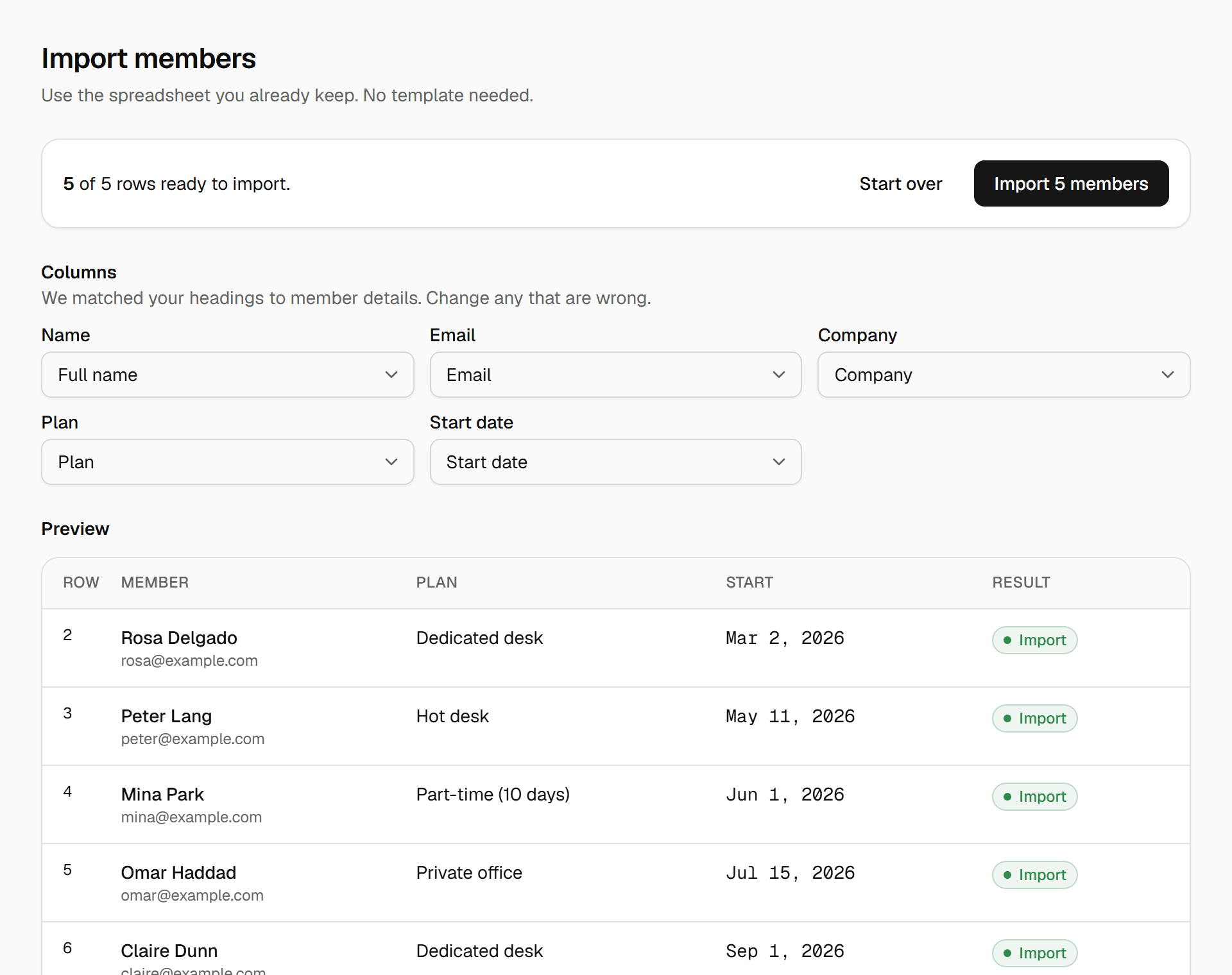The width and height of the screenshot is (1232, 975).
Task: Click the PLAN column header
Action: tap(436, 582)
